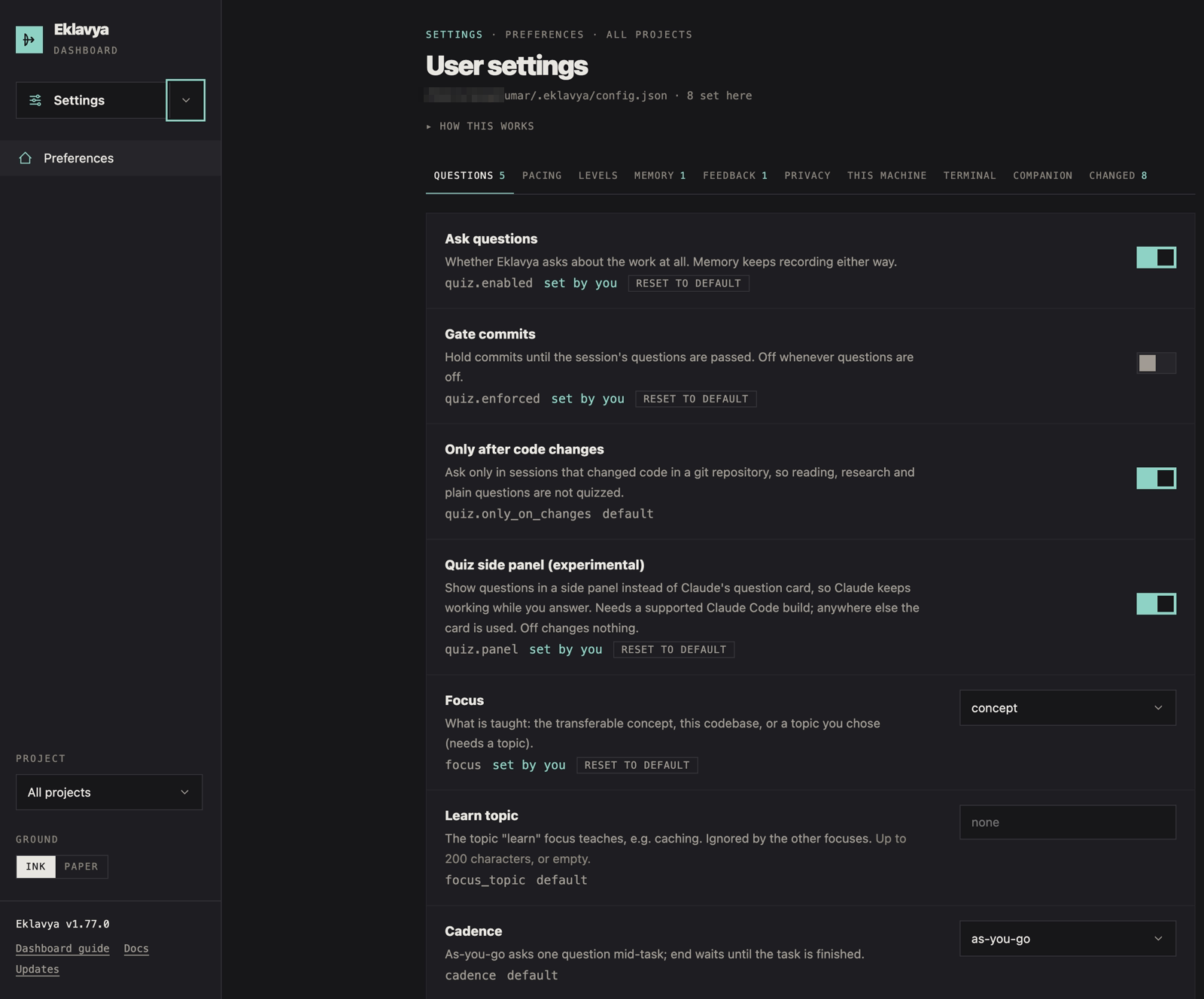Click the Eklavya v1.77.0 version text
This screenshot has width=1204, height=999.
click(x=62, y=924)
